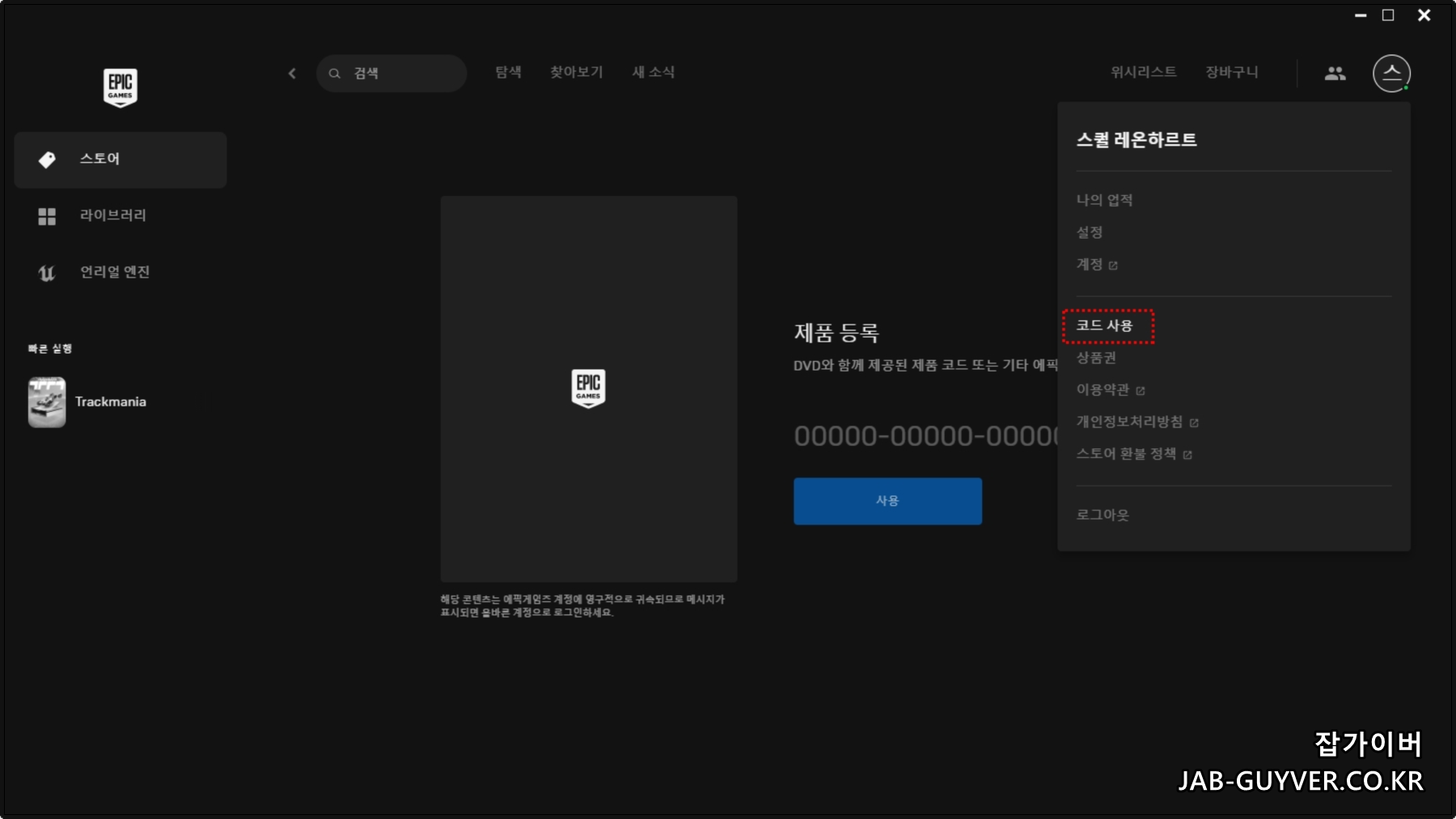Click the 스퀼 레온하르트 username heading

[1136, 140]
